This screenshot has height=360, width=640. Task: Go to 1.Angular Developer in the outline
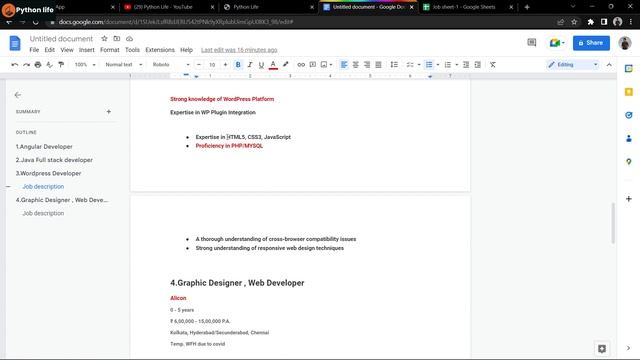(x=44, y=147)
